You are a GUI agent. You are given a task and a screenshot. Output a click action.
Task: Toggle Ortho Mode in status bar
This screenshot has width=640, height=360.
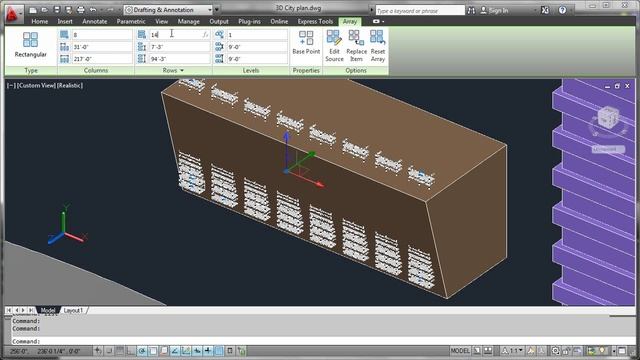pos(131,351)
